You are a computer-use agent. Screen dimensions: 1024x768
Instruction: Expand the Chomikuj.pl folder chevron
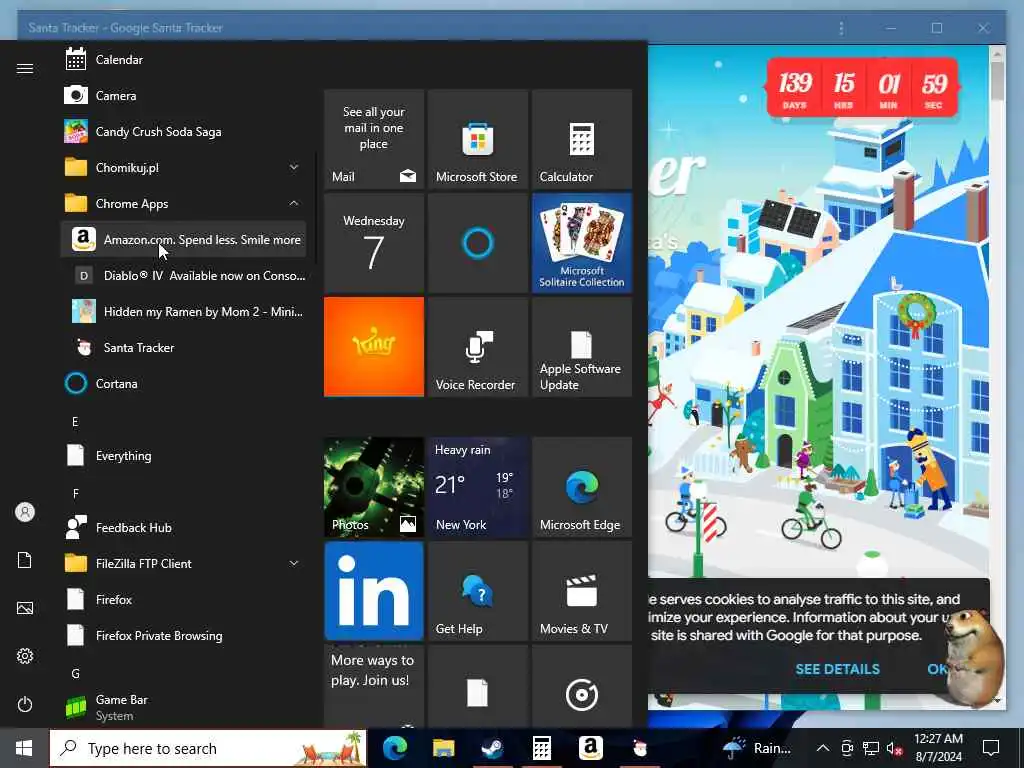pos(294,167)
